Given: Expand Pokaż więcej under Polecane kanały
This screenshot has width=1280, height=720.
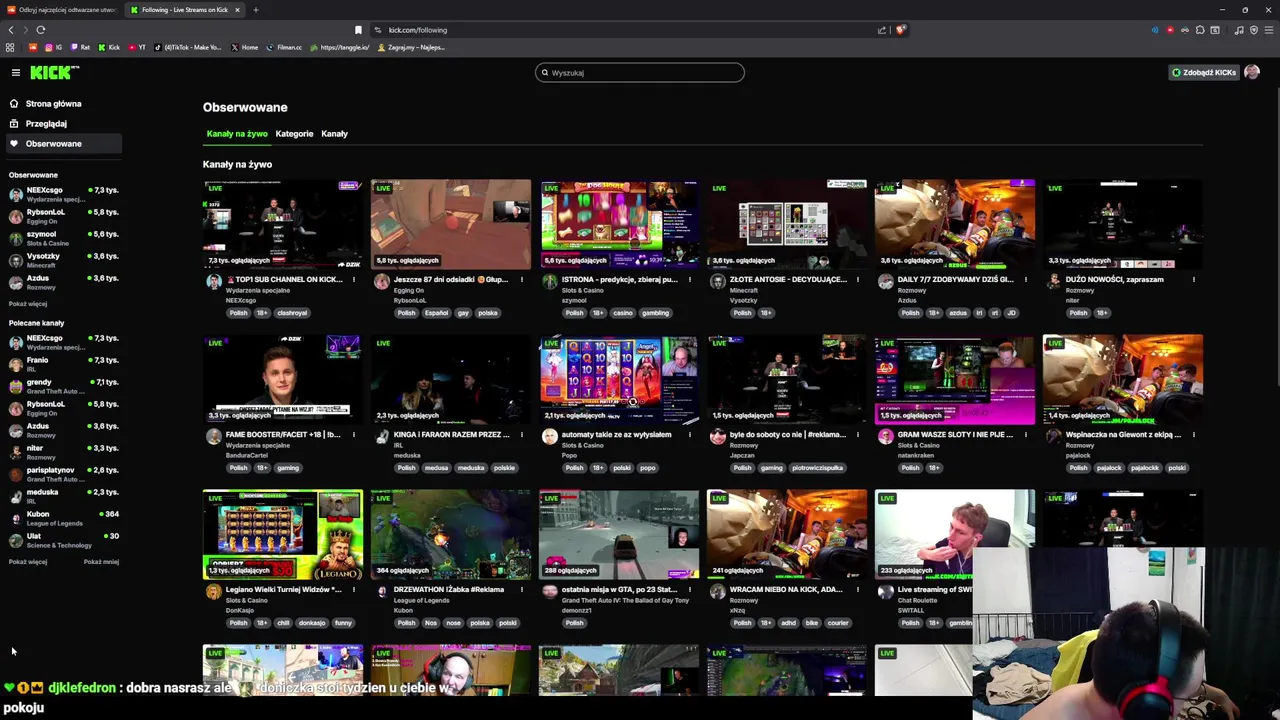Looking at the screenshot, I should click(28, 562).
